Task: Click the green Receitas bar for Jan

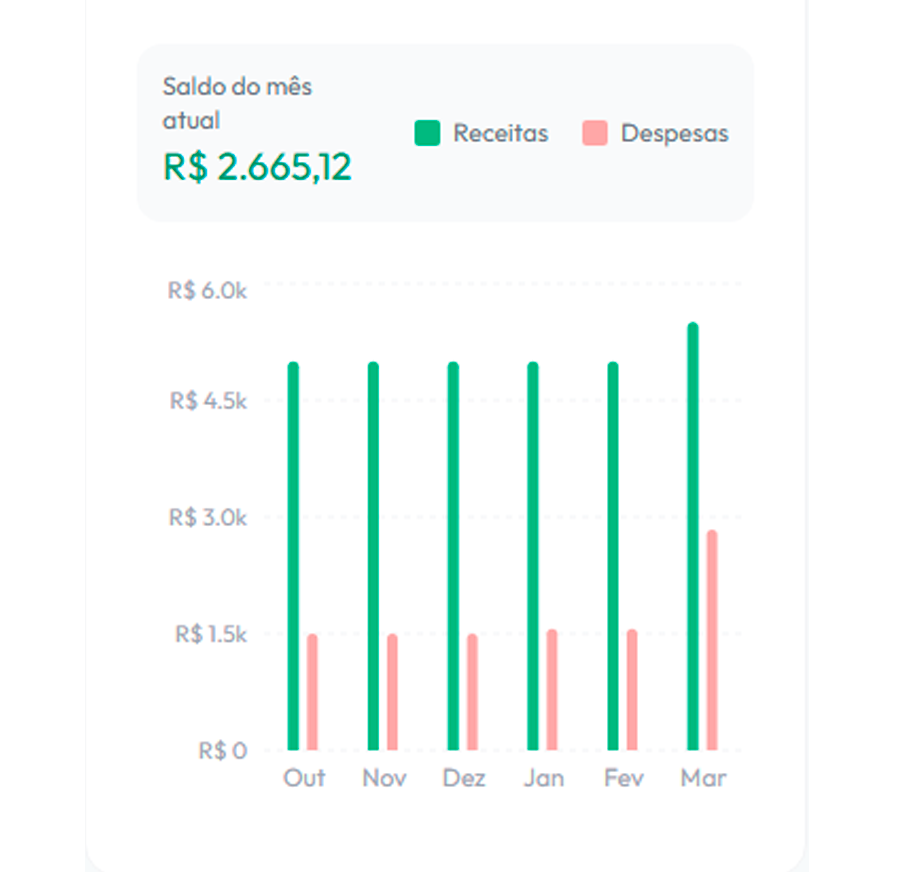Action: 533,556
